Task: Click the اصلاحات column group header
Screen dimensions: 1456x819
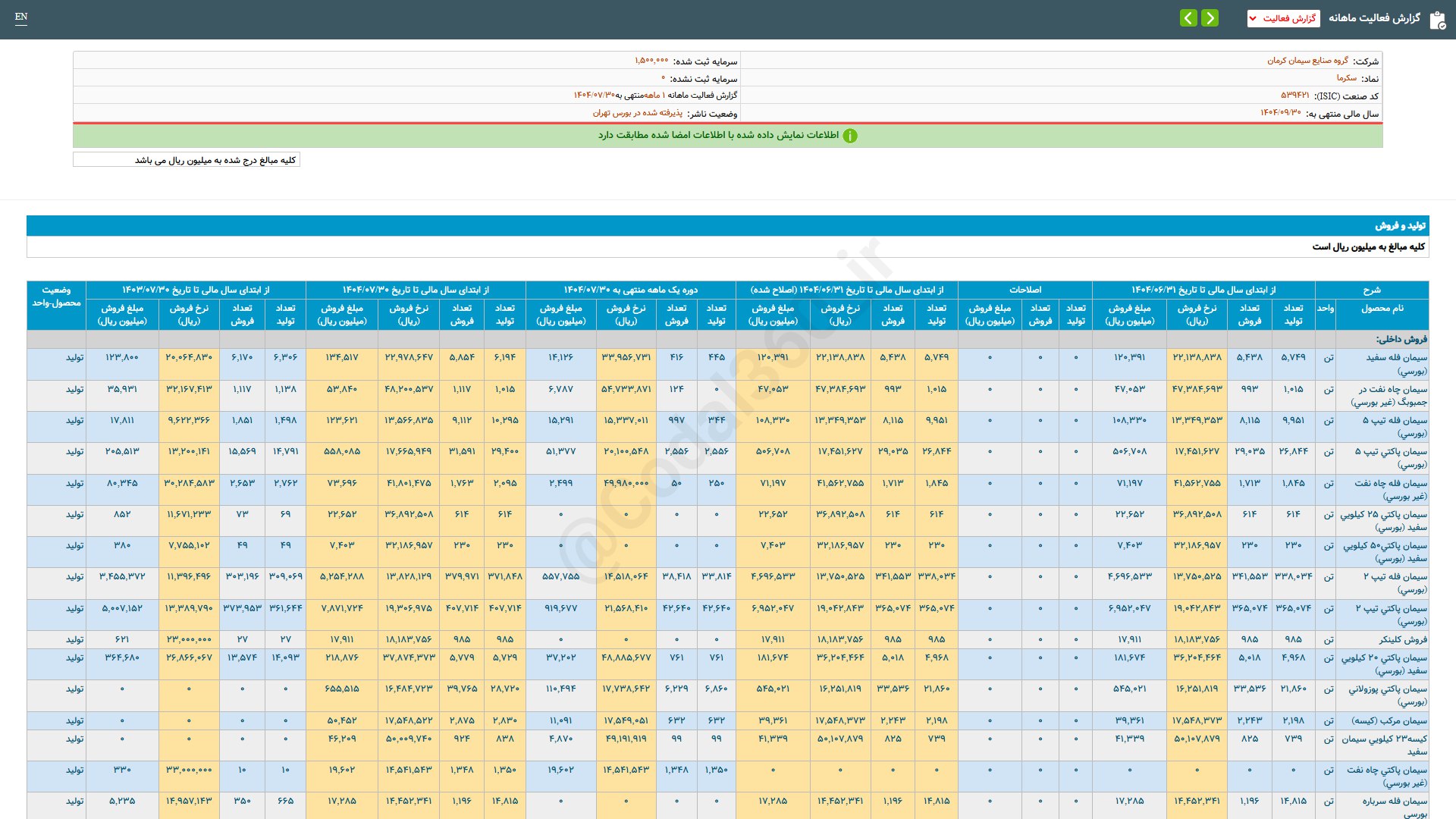Action: tap(1025, 290)
